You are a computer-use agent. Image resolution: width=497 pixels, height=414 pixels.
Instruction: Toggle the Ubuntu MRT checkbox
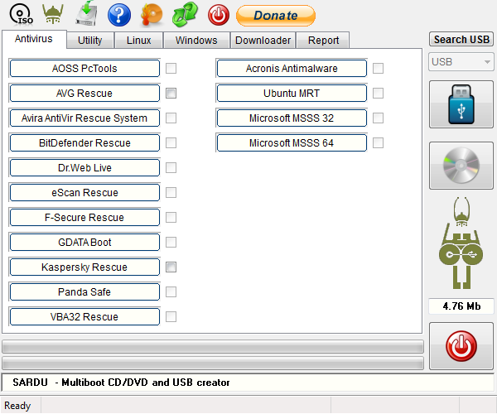click(x=378, y=93)
